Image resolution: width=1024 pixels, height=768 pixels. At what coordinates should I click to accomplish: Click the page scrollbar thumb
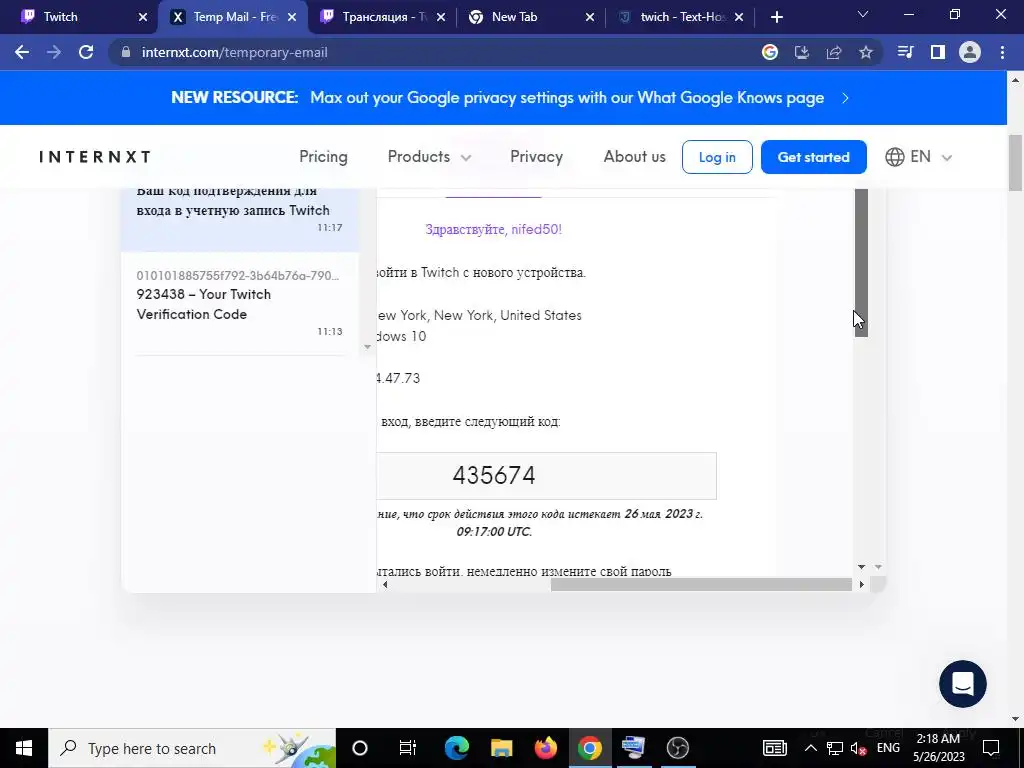(1016, 162)
